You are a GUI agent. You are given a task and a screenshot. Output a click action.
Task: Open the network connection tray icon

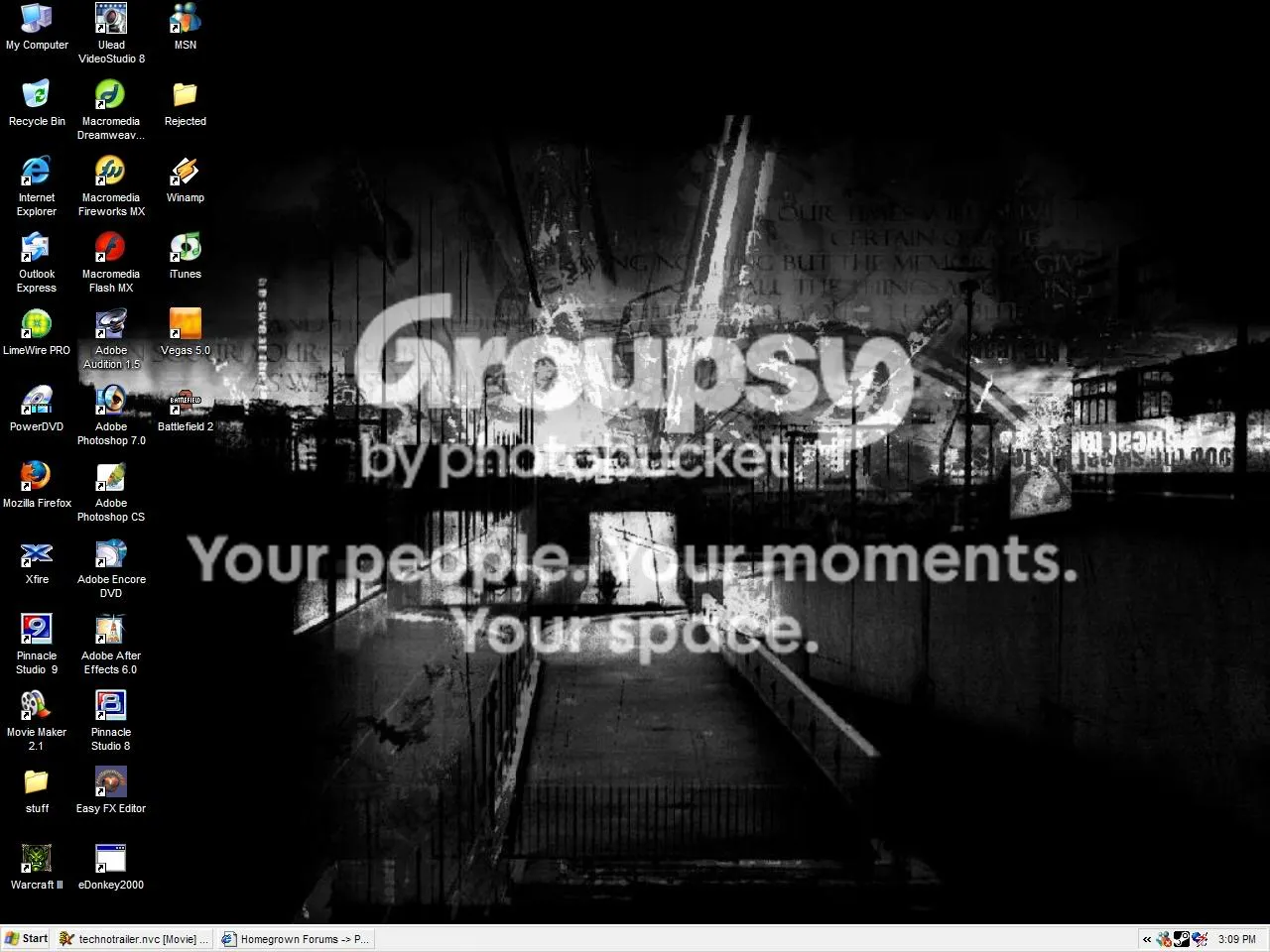1200,939
